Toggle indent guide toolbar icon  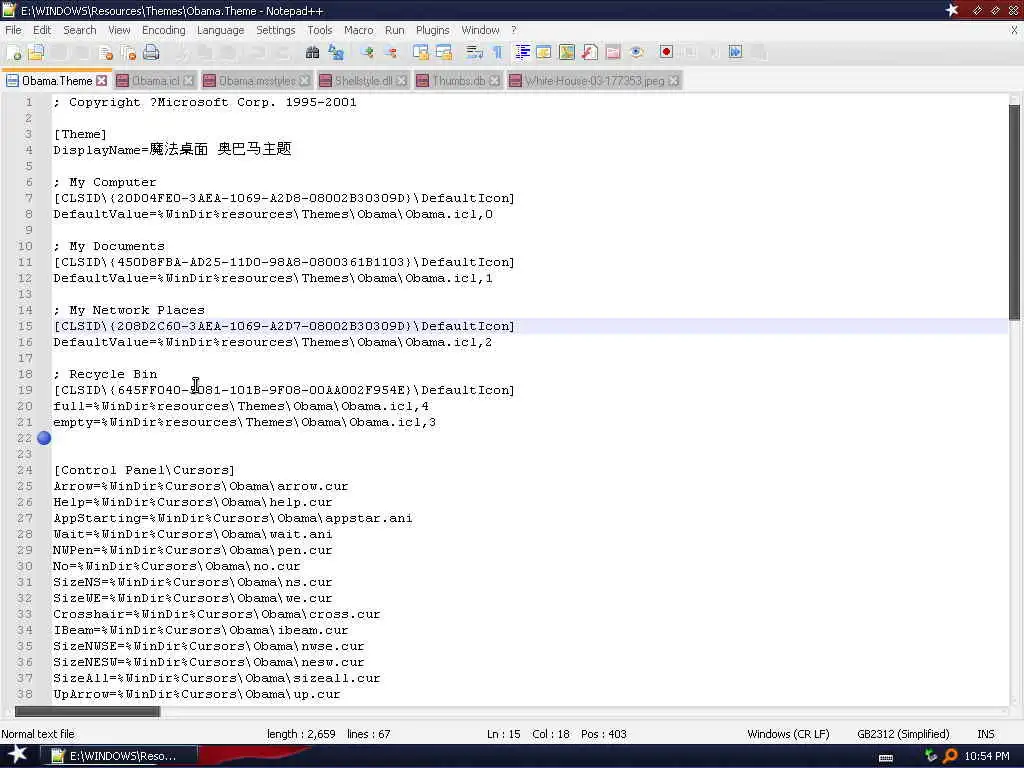click(522, 53)
